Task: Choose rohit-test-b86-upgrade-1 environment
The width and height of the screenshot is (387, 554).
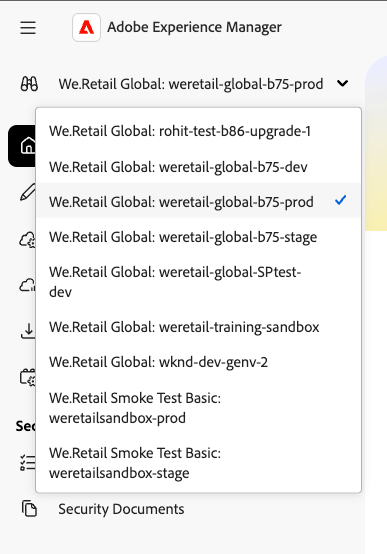Action: (198, 131)
